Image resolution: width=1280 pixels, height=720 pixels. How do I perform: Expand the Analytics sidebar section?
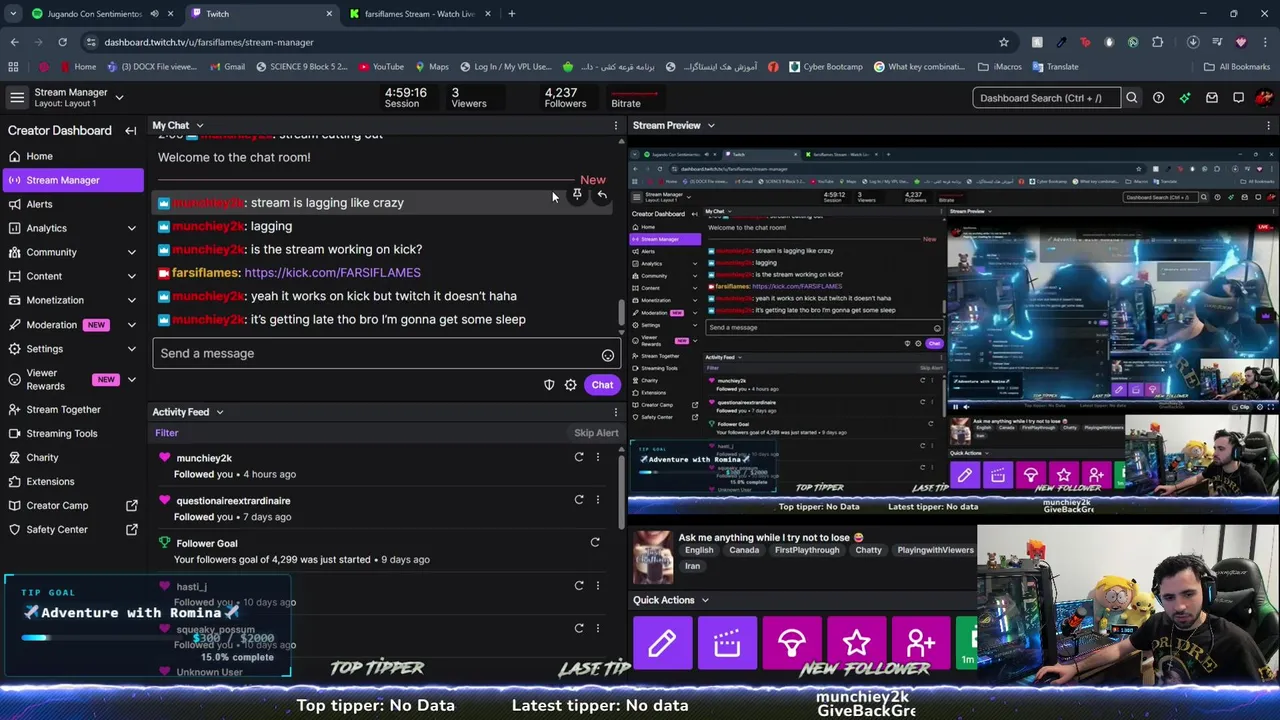(131, 229)
